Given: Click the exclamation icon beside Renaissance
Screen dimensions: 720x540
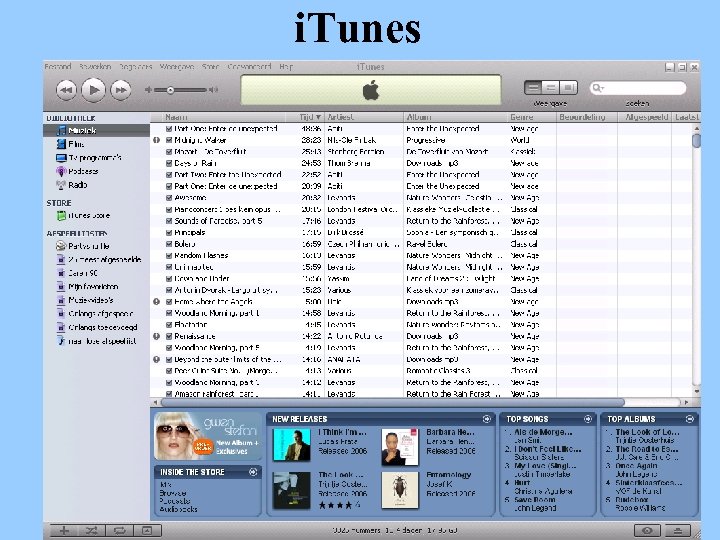Looking at the screenshot, I should 157,337.
